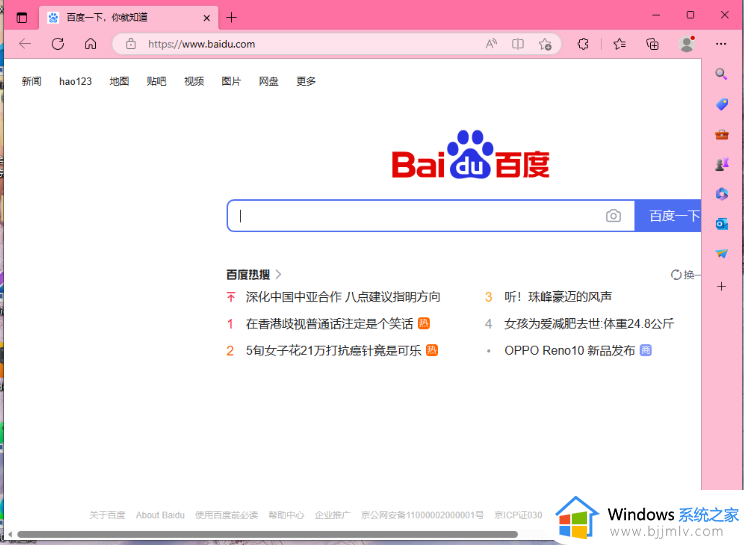744x545 pixels.
Task: Open 视频 navigation link
Action: pyautogui.click(x=194, y=82)
